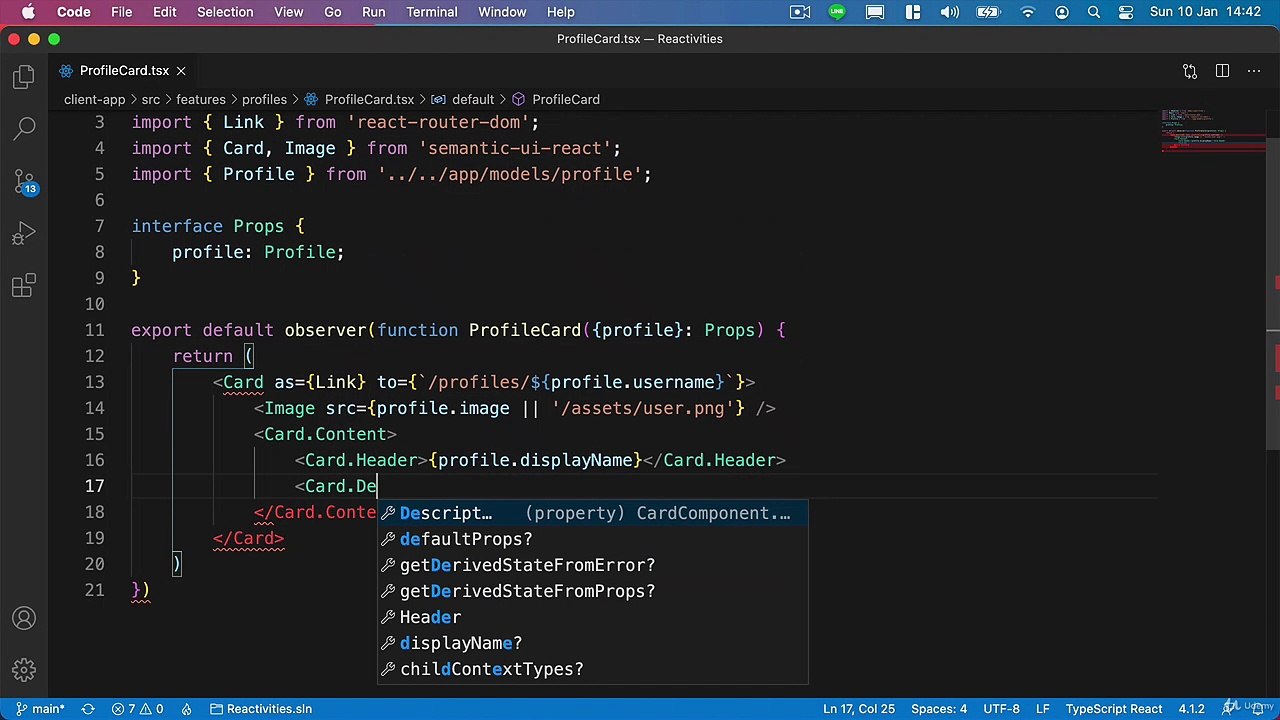Click line number 17 in gutter
The width and height of the screenshot is (1280, 720).
(x=94, y=486)
